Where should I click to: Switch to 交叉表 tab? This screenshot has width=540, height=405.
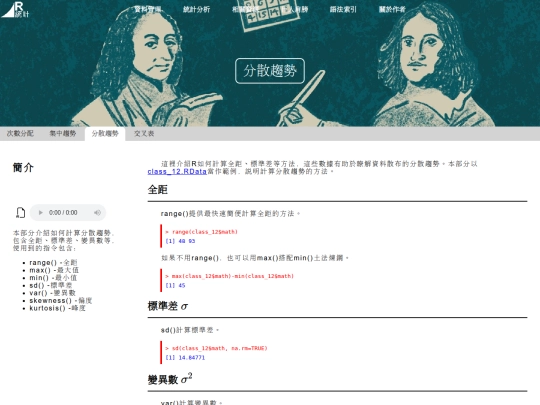click(144, 134)
